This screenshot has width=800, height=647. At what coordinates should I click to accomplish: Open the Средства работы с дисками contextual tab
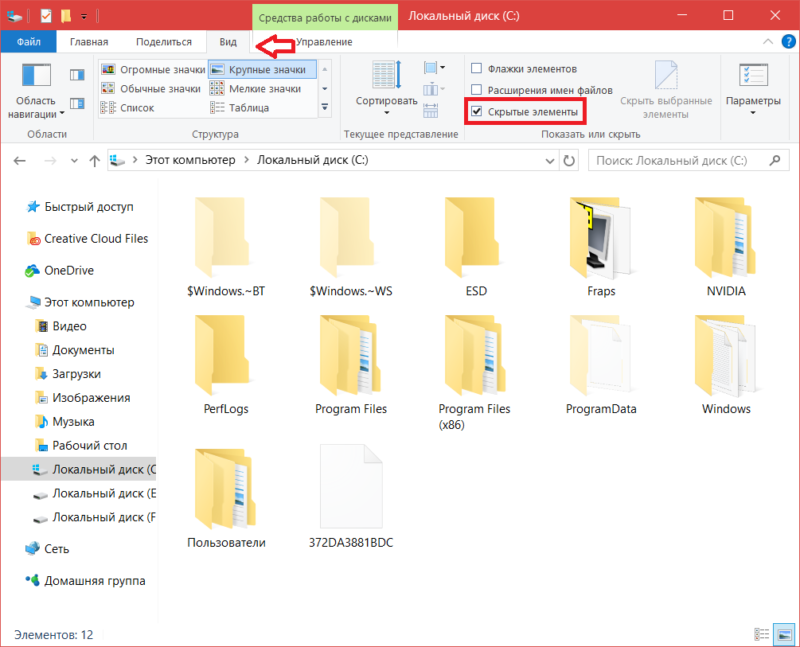click(x=325, y=17)
